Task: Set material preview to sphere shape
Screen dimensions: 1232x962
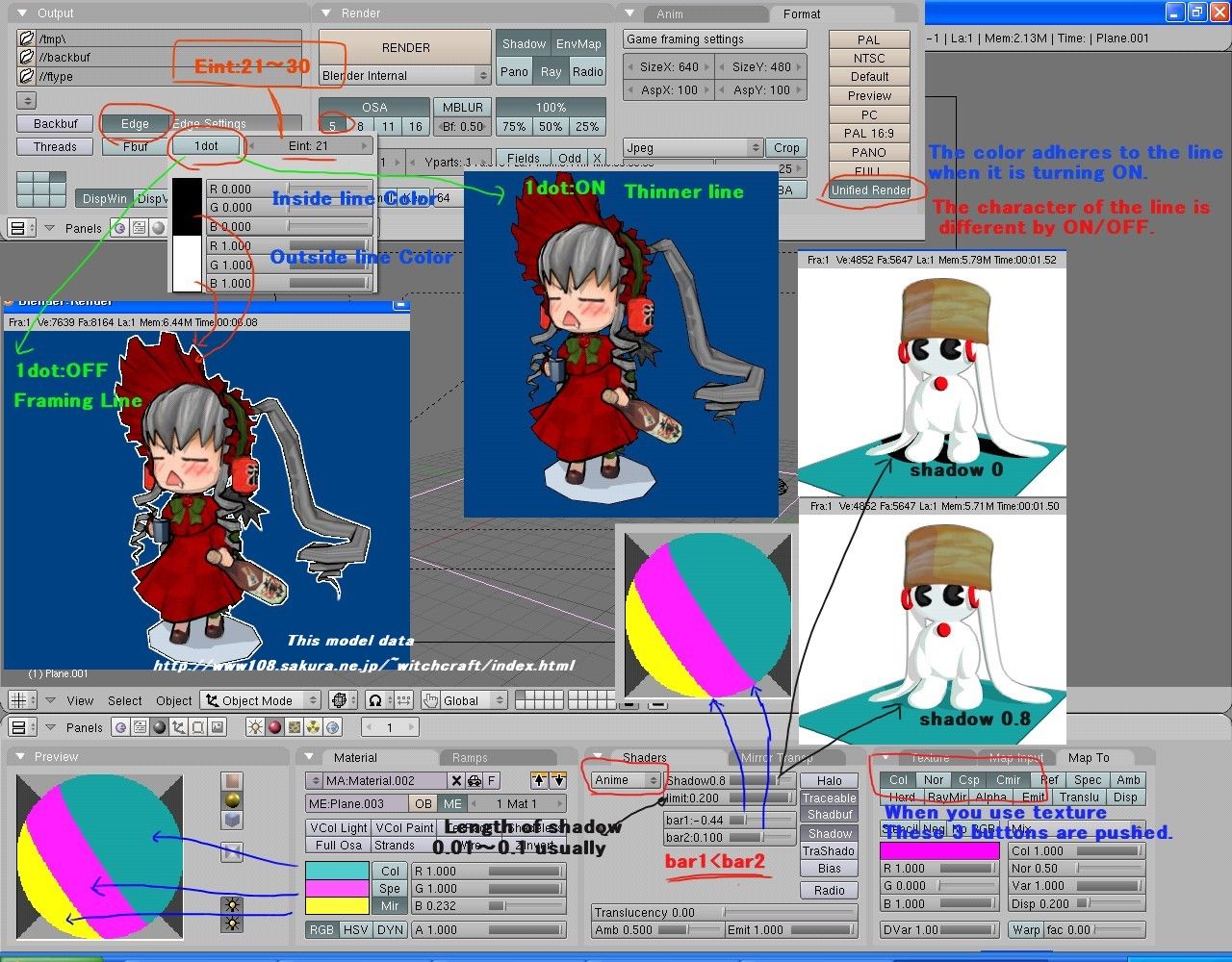Action: [x=232, y=800]
